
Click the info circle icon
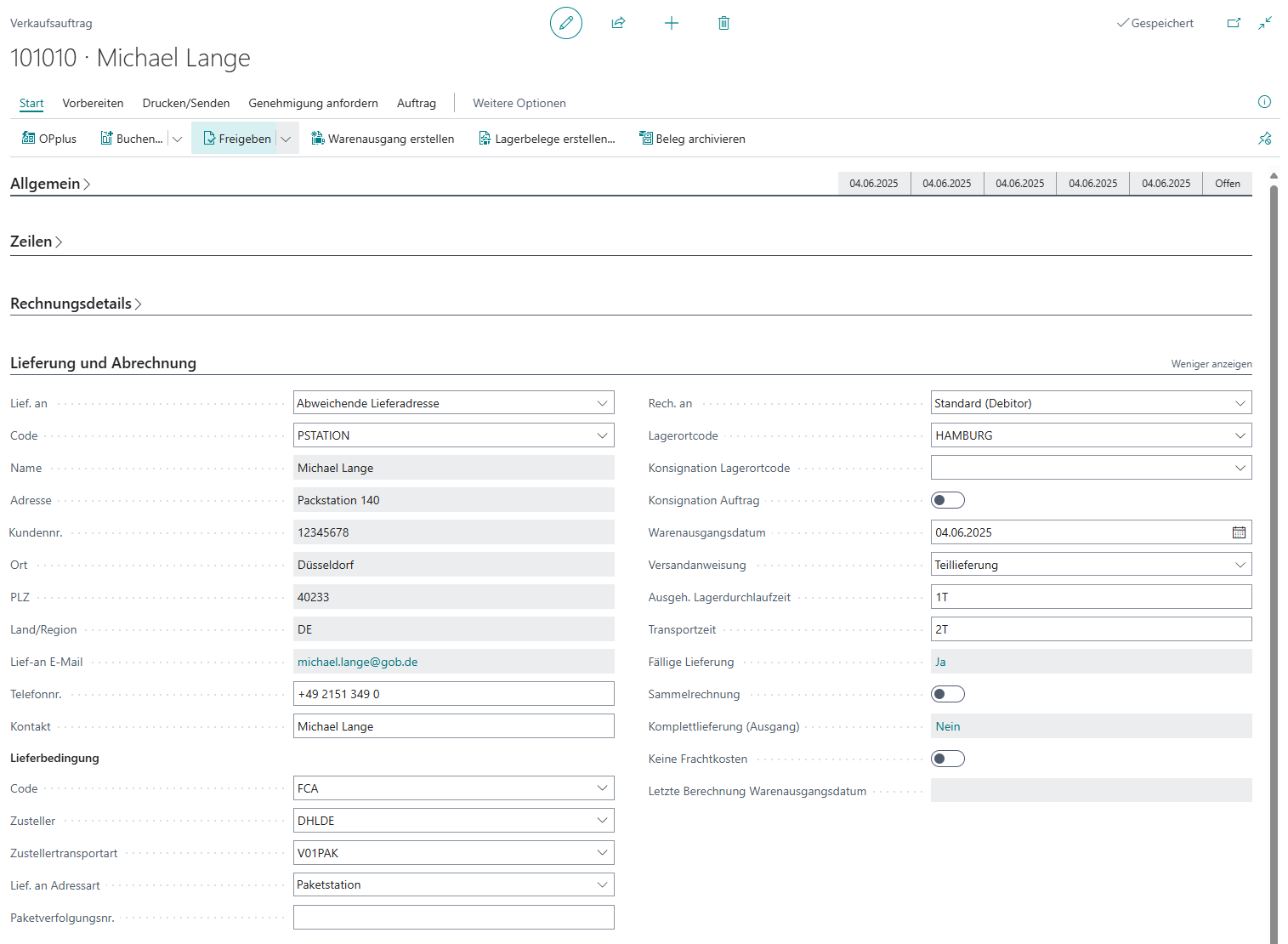[x=1264, y=102]
